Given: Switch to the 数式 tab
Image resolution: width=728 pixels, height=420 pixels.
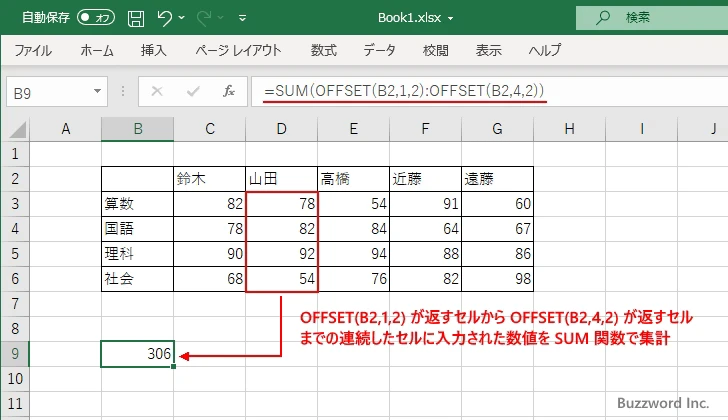Looking at the screenshot, I should pos(324,50).
